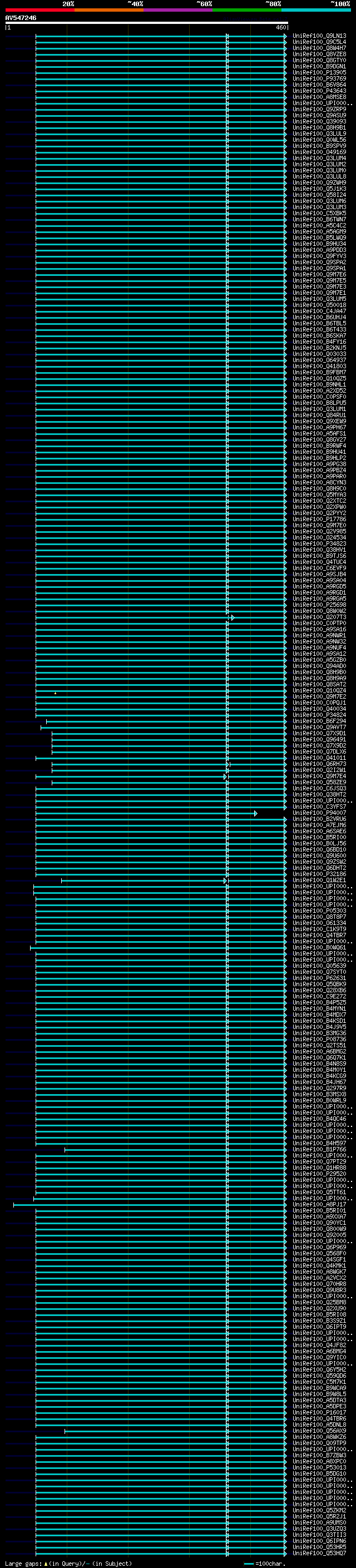Image resolution: width=356 pixels, height=1568 pixels.
Task: Select hit label UniRef100_B9HU34
Action: pos(319,244)
